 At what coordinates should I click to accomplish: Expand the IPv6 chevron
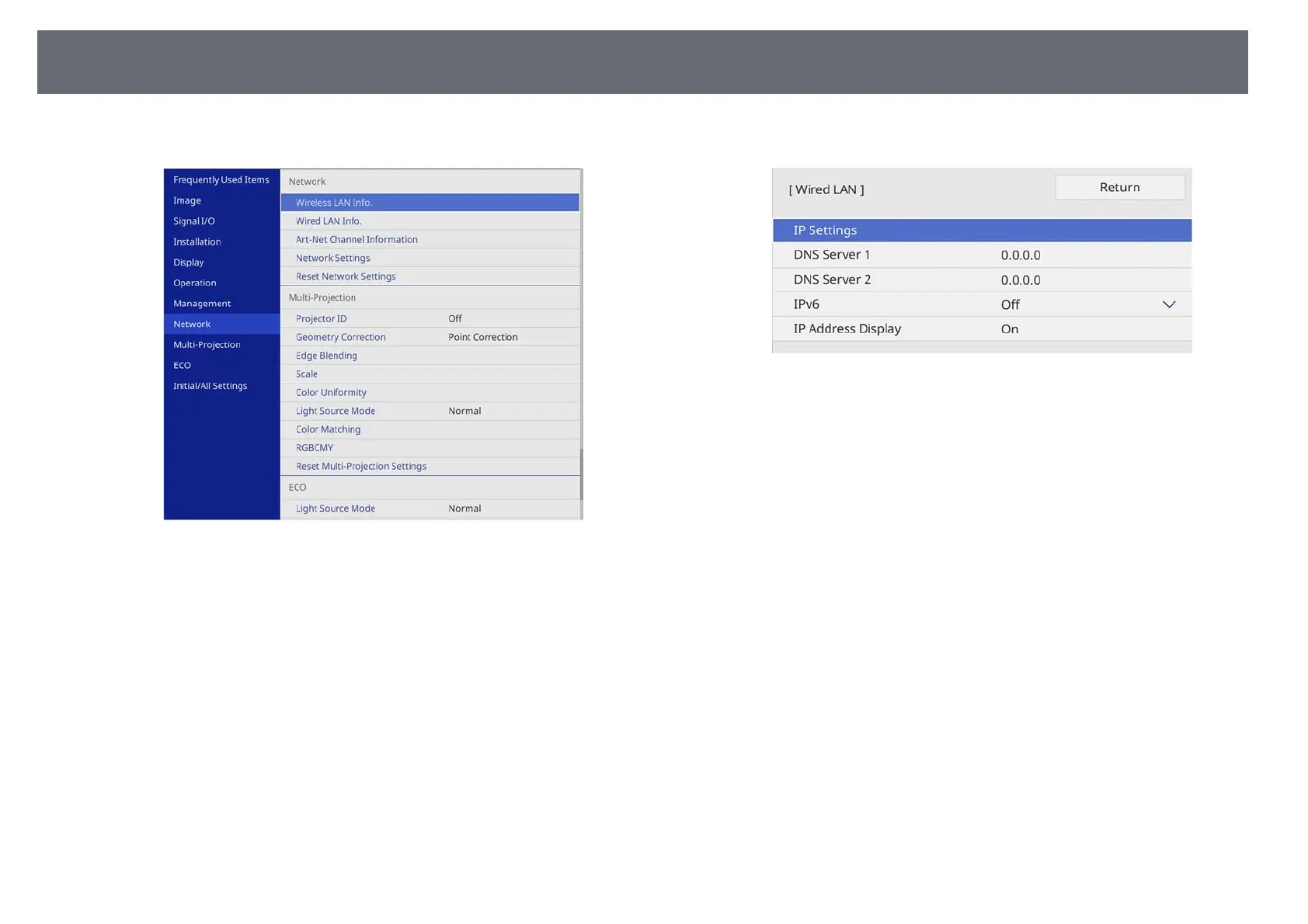point(1168,304)
